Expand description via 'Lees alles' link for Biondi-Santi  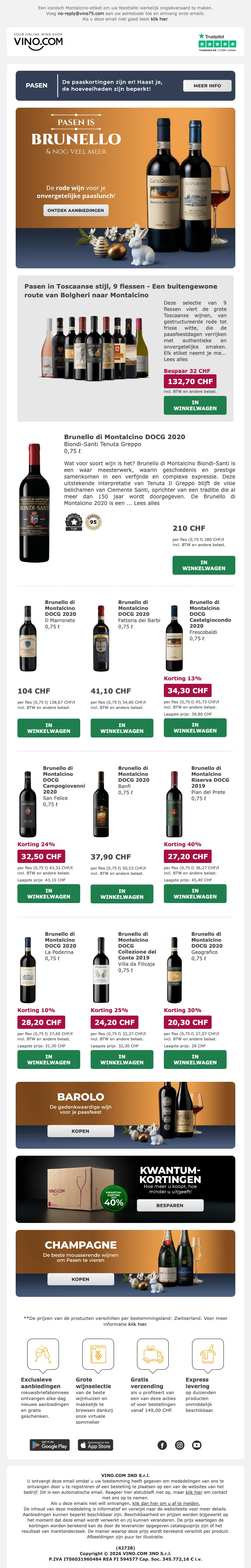[x=150, y=503]
